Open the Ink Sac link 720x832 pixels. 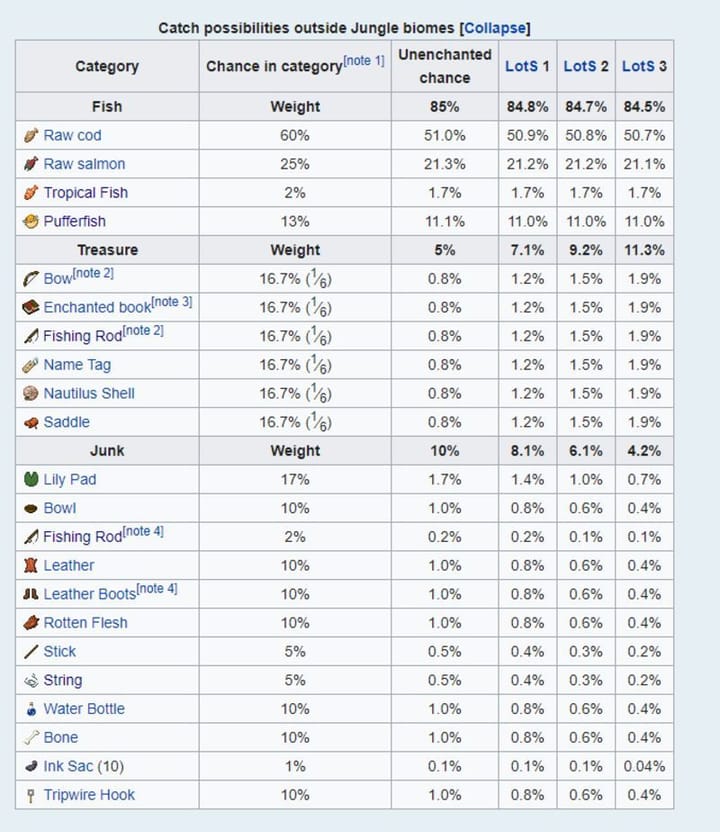(70, 767)
